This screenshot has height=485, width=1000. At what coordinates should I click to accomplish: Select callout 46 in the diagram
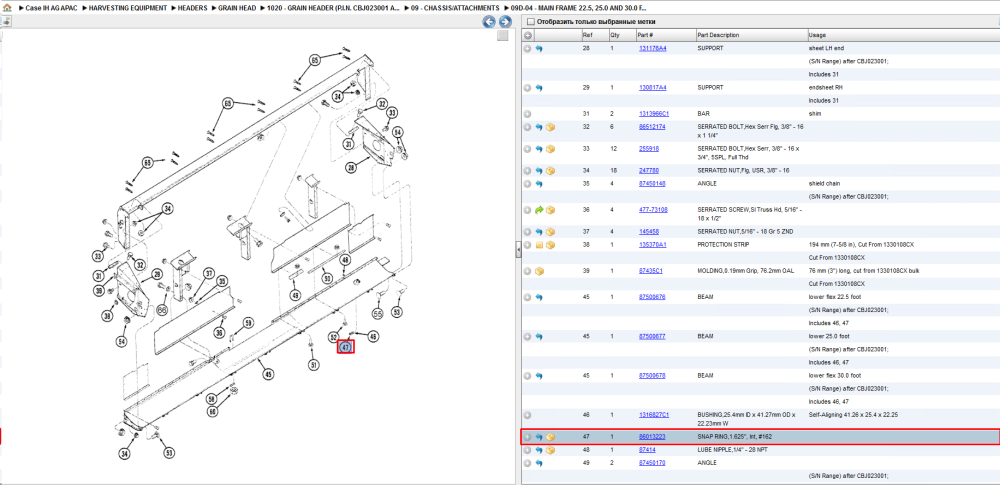pos(373,336)
